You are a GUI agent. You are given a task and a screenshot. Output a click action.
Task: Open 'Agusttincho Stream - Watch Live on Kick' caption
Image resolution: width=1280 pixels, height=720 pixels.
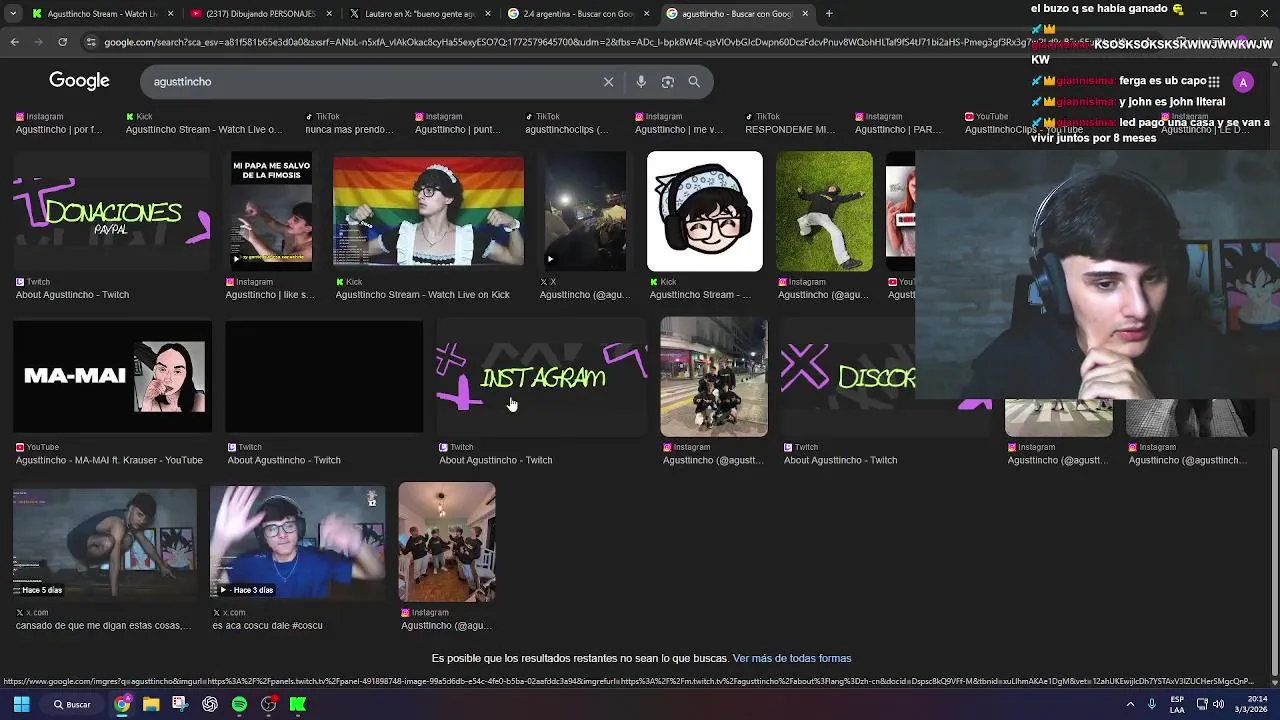pyautogui.click(x=422, y=295)
